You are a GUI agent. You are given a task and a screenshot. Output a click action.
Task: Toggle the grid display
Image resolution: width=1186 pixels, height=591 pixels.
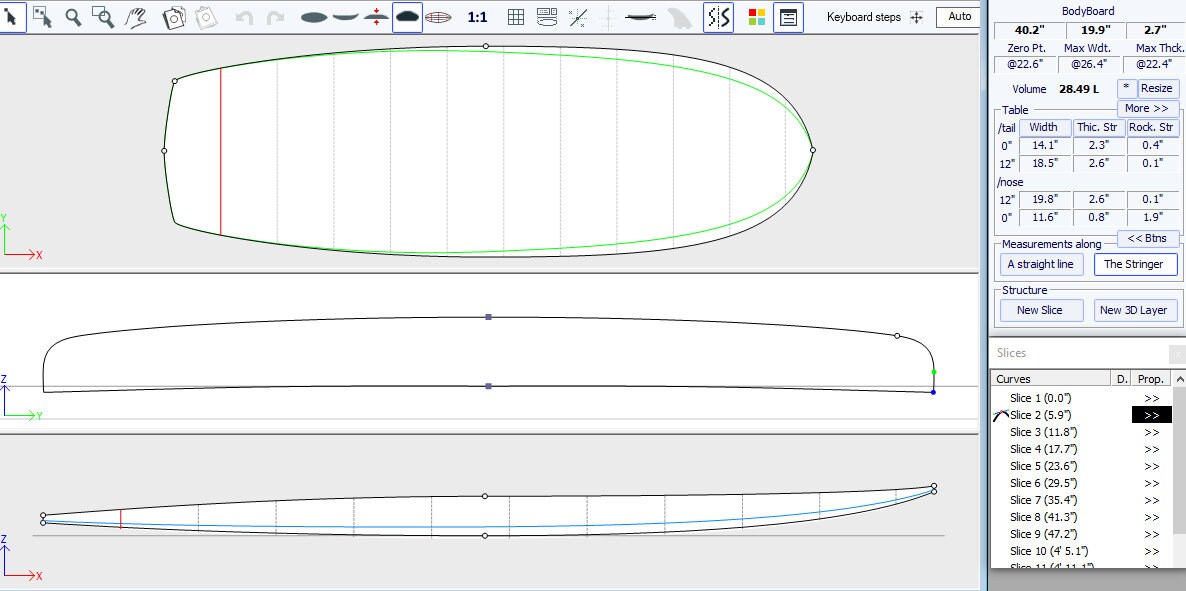click(516, 17)
